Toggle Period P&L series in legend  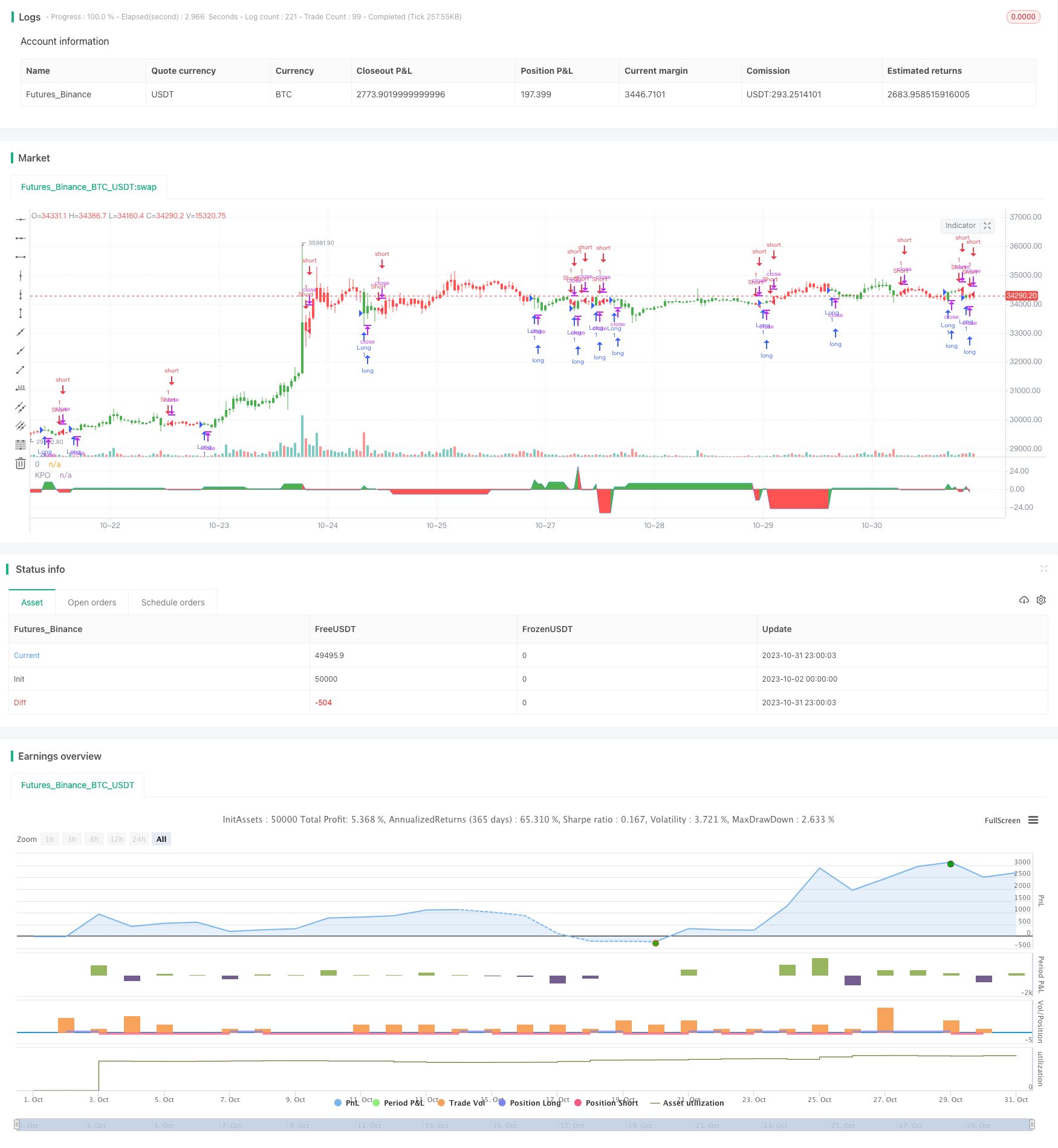398,1103
